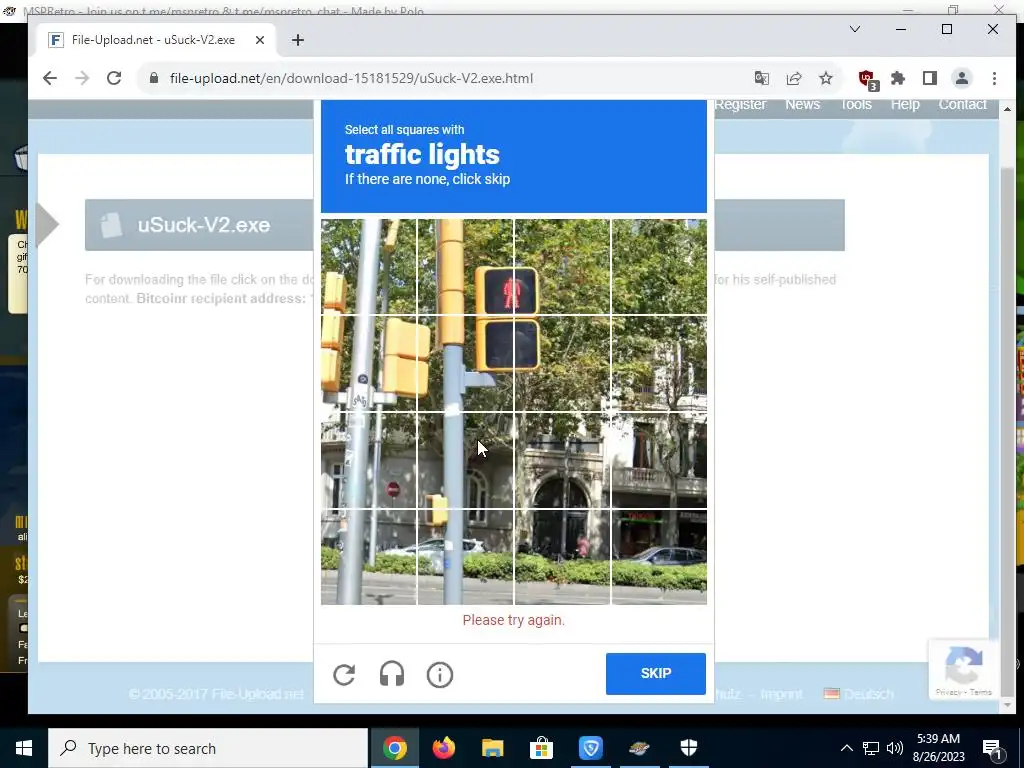Image resolution: width=1024 pixels, height=768 pixels.
Task: Open Windows Security shield on taskbar
Action: (688, 748)
